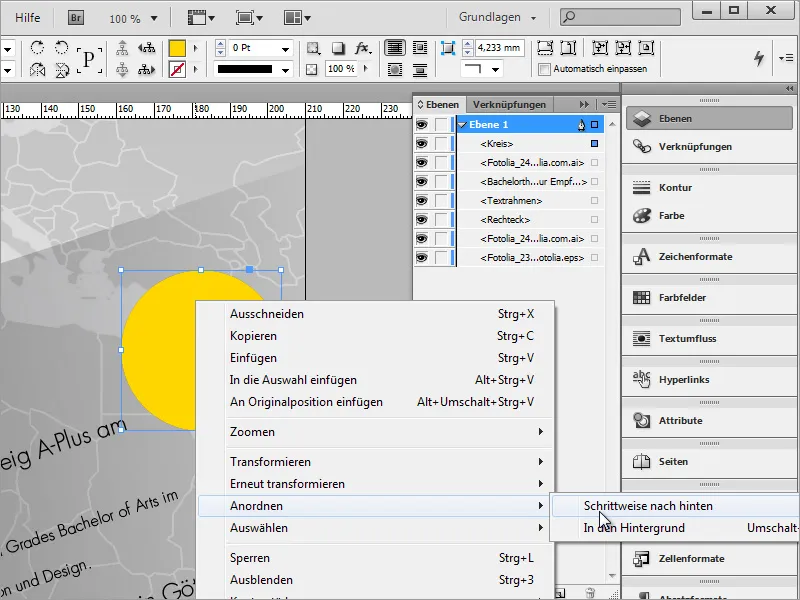
Task: Open the 100 % zoom dropdown
Action: [154, 19]
